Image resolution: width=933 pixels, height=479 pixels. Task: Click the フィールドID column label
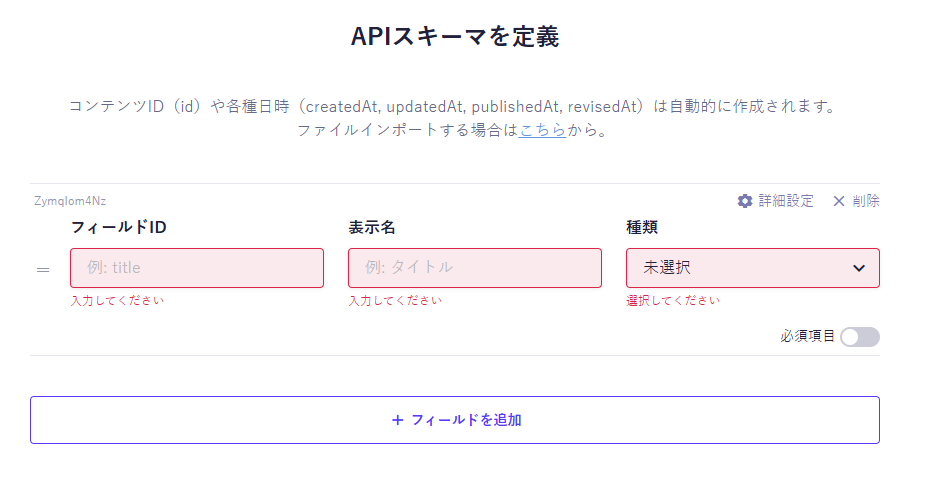pyautogui.click(x=118, y=227)
